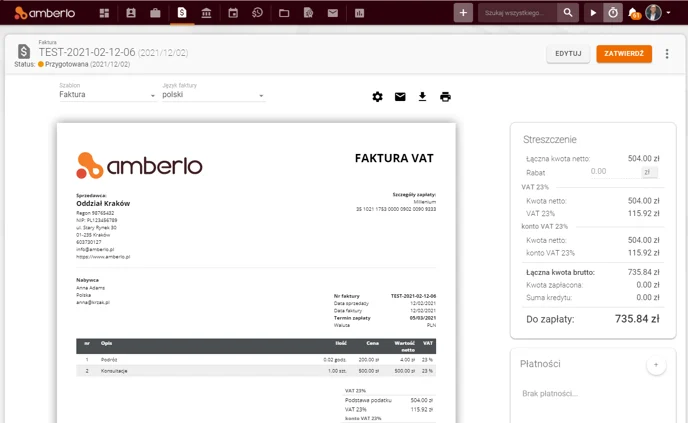Click the Rabat discount amount field

[x=614, y=172]
